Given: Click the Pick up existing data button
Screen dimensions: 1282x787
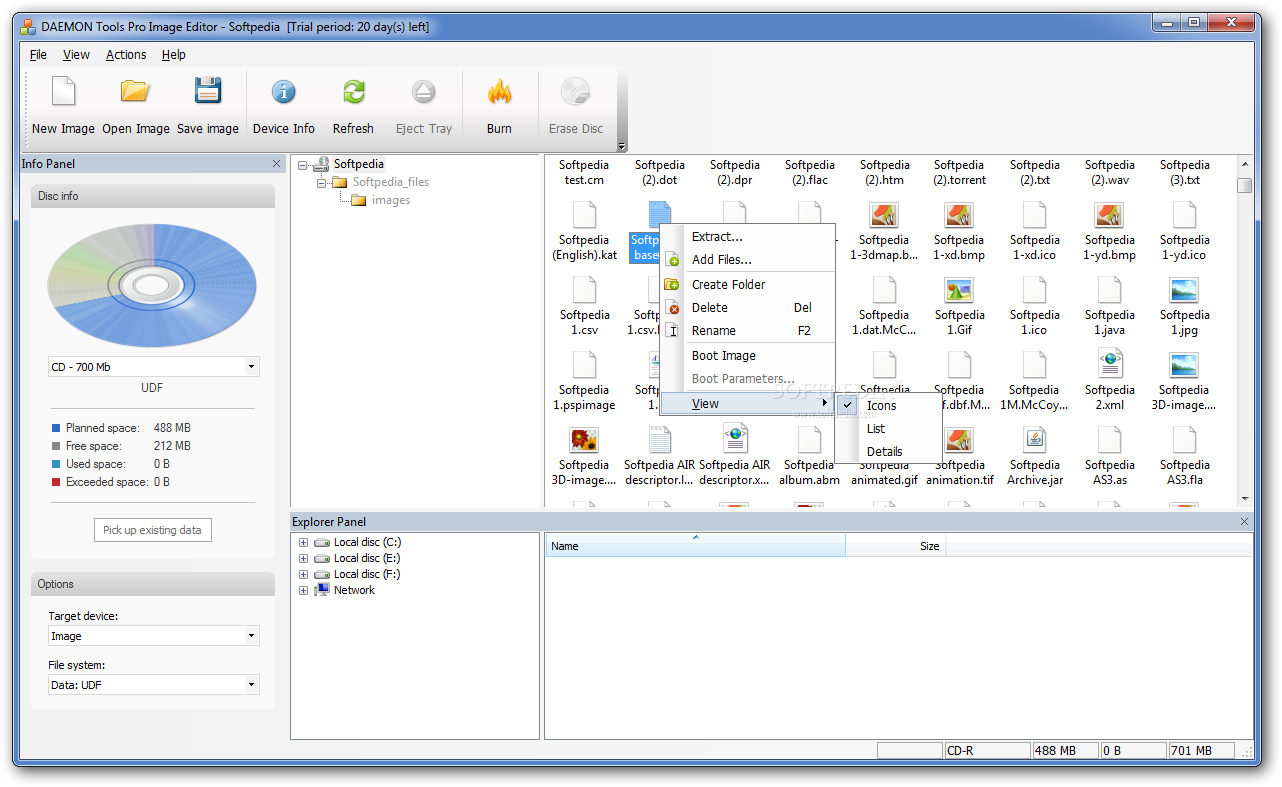Looking at the screenshot, I should pyautogui.click(x=152, y=530).
